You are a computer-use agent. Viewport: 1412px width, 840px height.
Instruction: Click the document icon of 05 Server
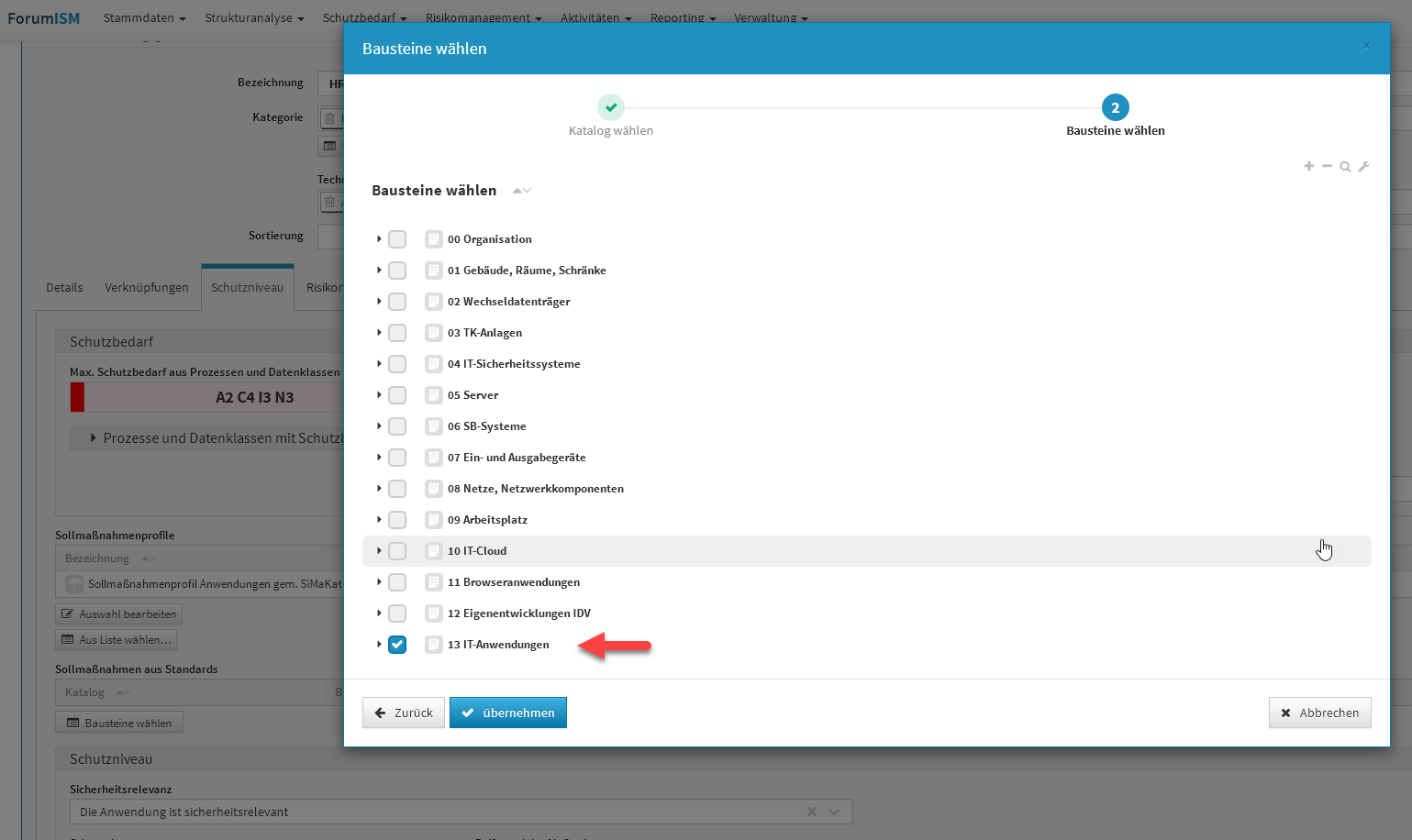(434, 395)
